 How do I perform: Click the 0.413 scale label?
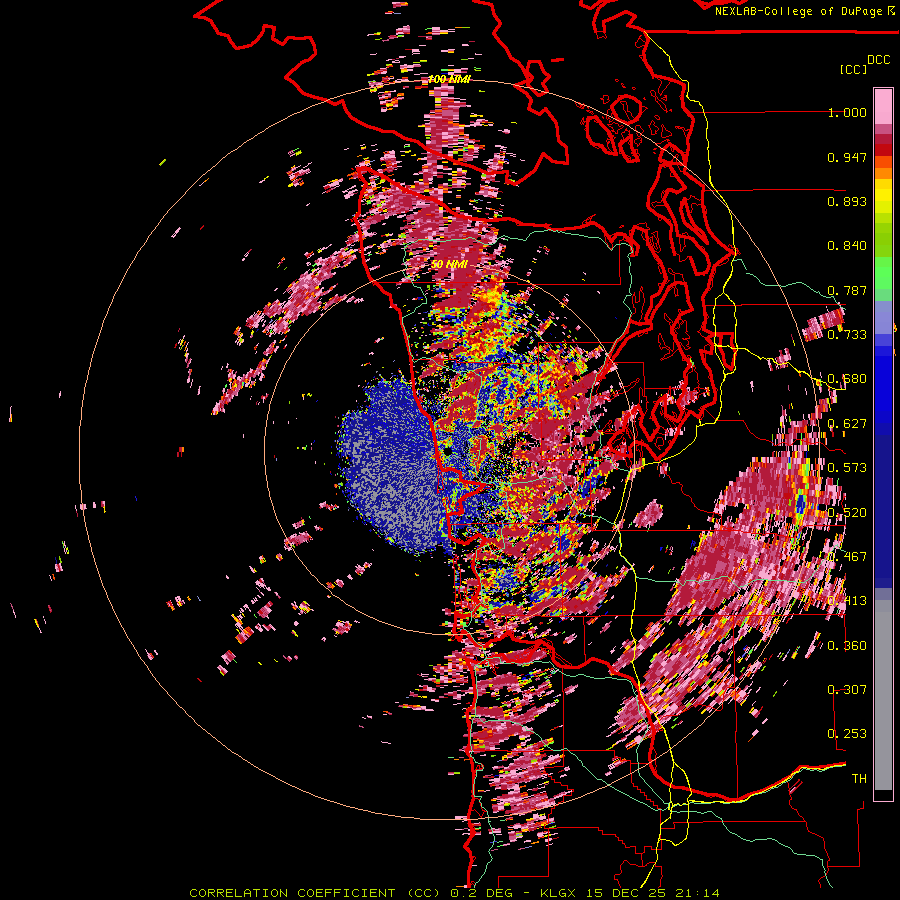(847, 601)
